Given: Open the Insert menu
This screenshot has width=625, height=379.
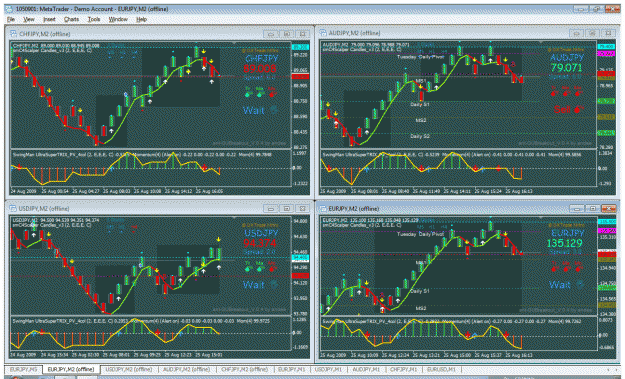Looking at the screenshot, I should tap(49, 19).
